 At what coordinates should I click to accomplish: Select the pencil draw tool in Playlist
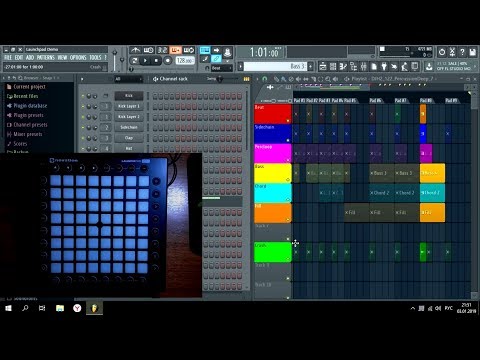(x=276, y=79)
